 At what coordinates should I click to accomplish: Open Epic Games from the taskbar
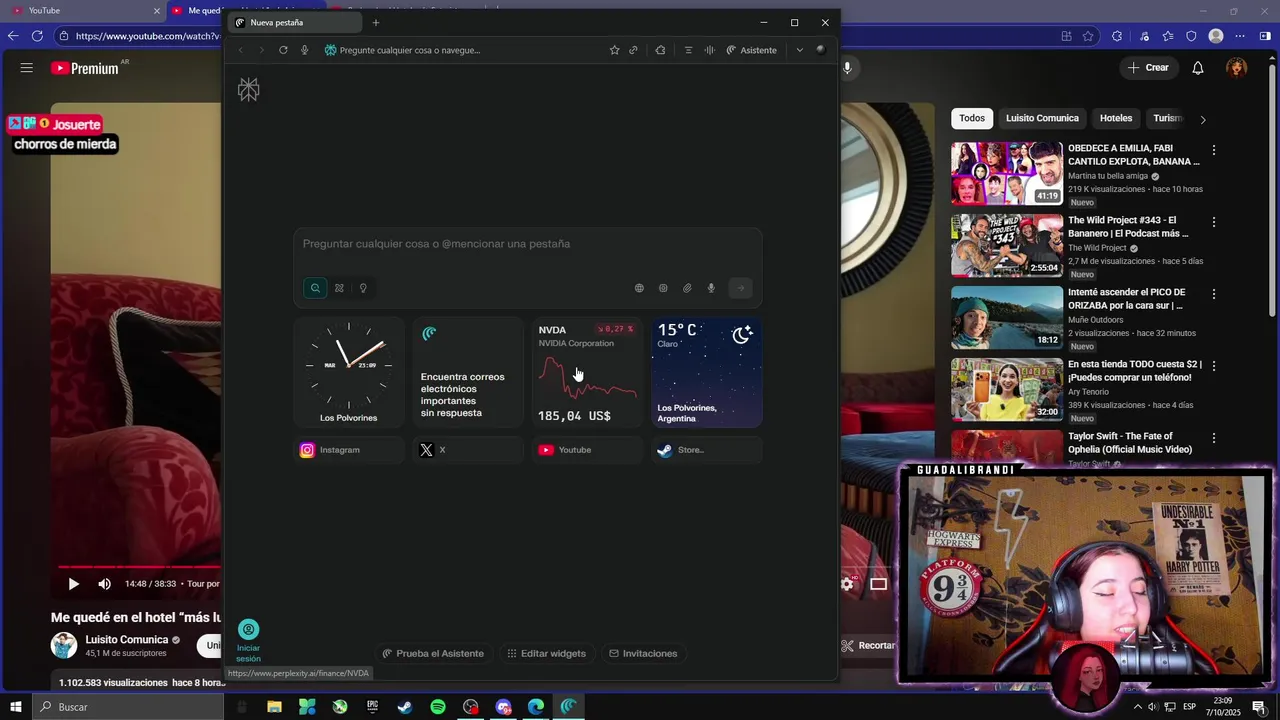[x=372, y=707]
